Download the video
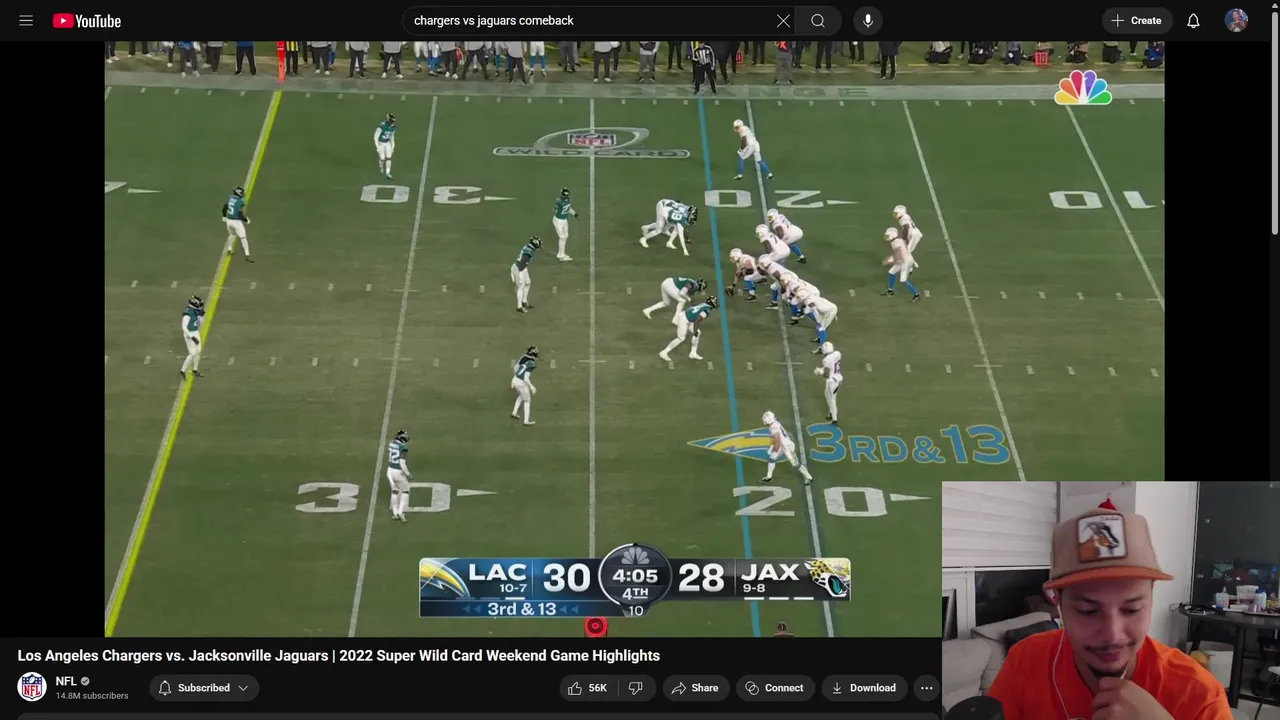The width and height of the screenshot is (1280, 720). (x=863, y=688)
